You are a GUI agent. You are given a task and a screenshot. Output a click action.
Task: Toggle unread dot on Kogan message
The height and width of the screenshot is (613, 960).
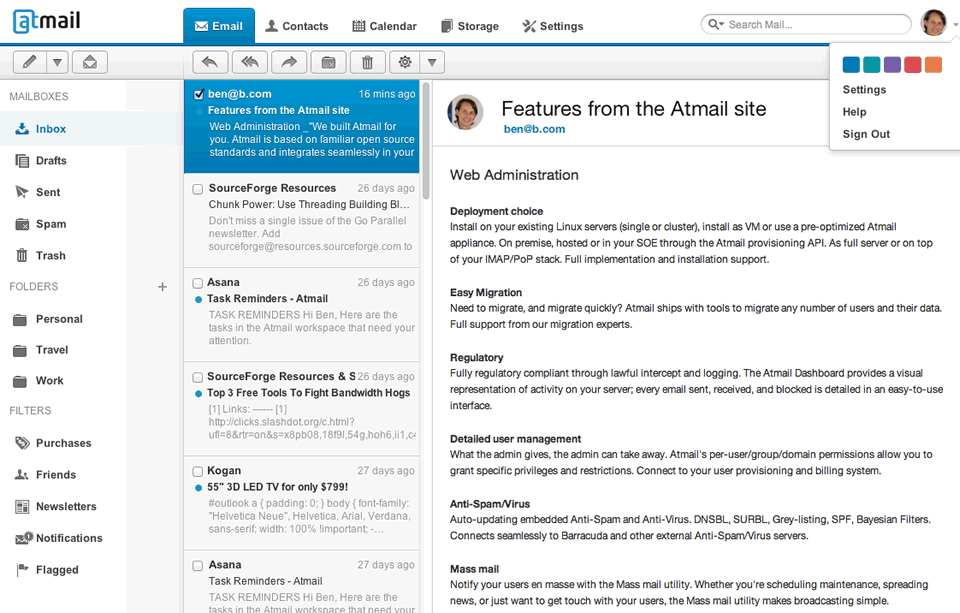tap(198, 488)
